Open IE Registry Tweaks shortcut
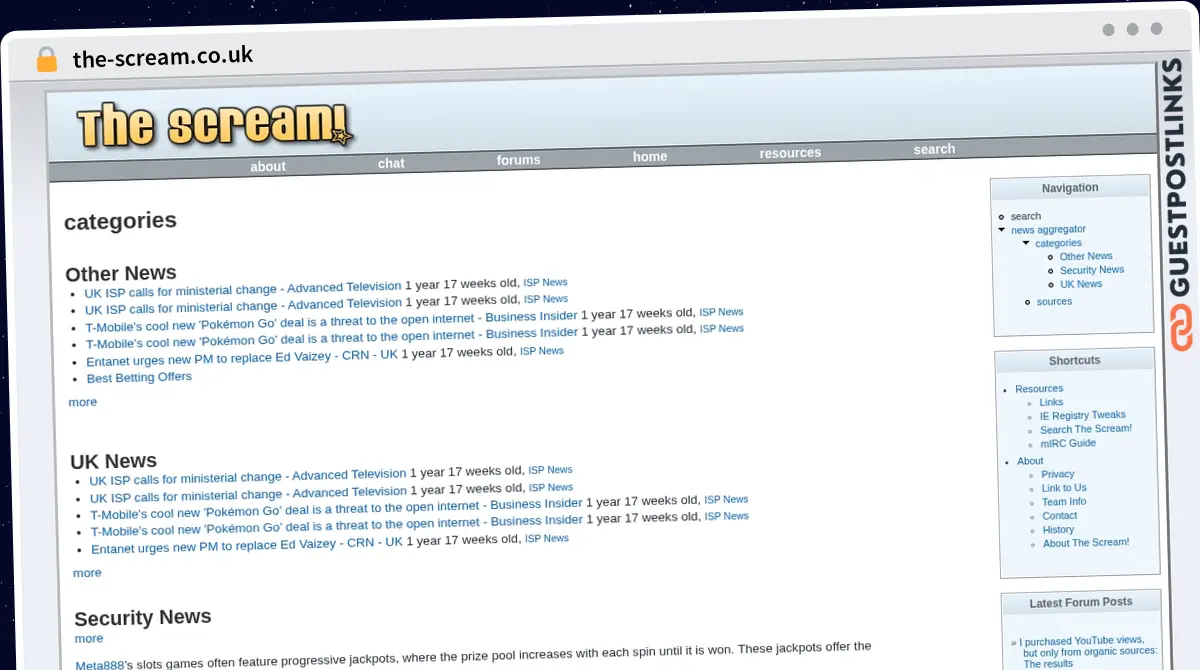Image resolution: width=1200 pixels, height=670 pixels. [x=1083, y=415]
